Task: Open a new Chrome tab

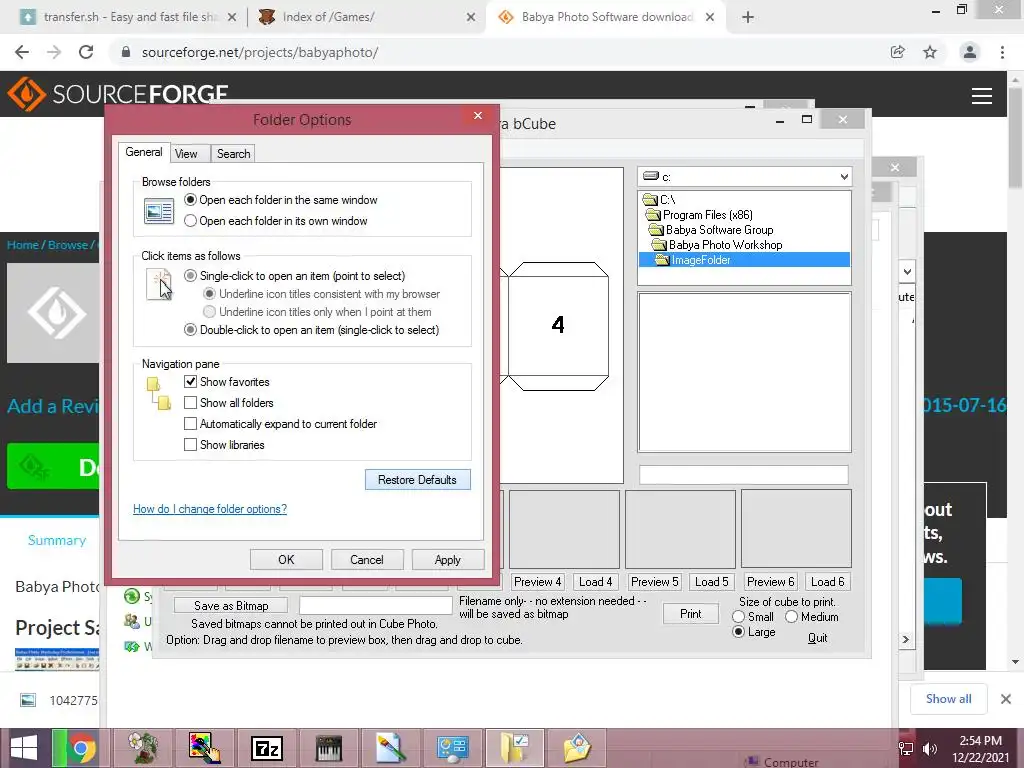Action: 748,17
